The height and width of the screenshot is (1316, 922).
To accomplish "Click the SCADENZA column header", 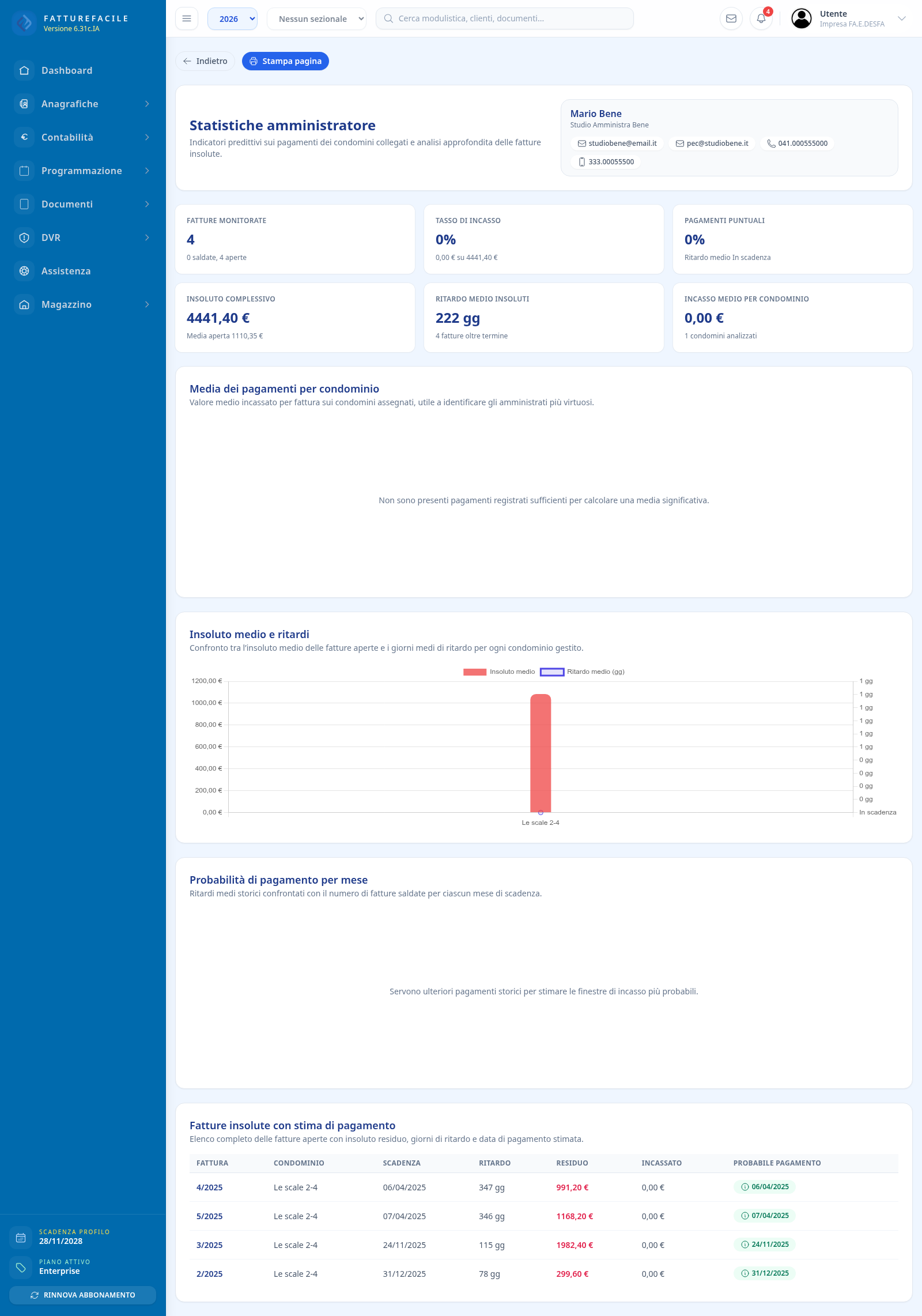I will (402, 1163).
